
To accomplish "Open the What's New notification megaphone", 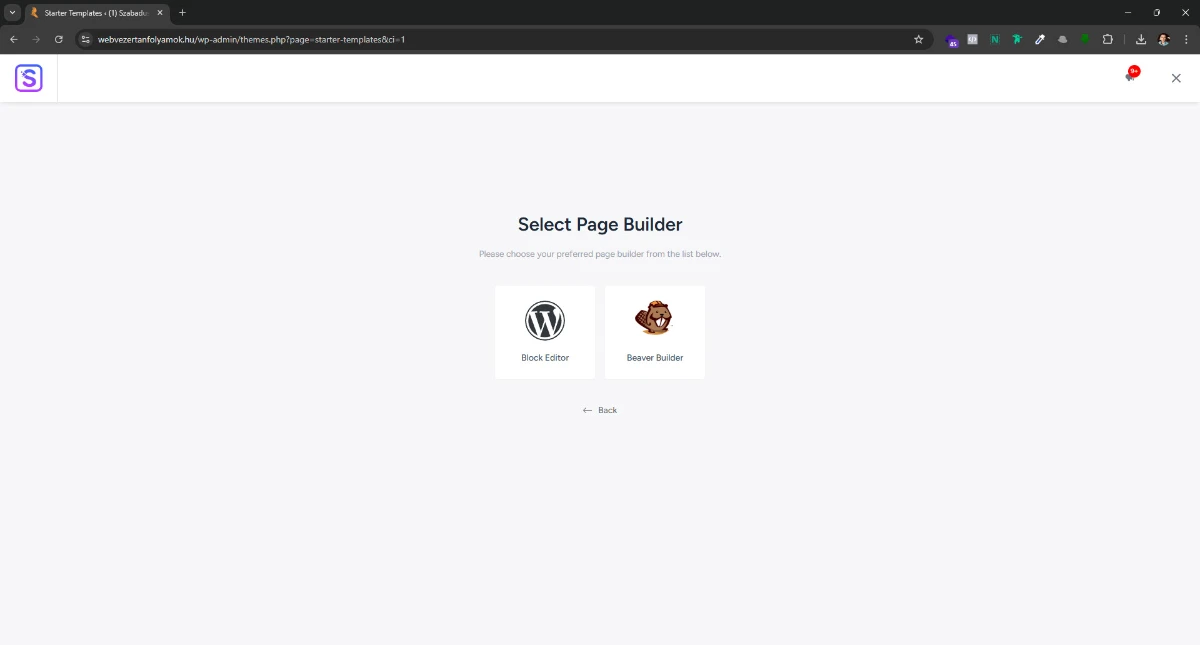I will (x=1131, y=76).
